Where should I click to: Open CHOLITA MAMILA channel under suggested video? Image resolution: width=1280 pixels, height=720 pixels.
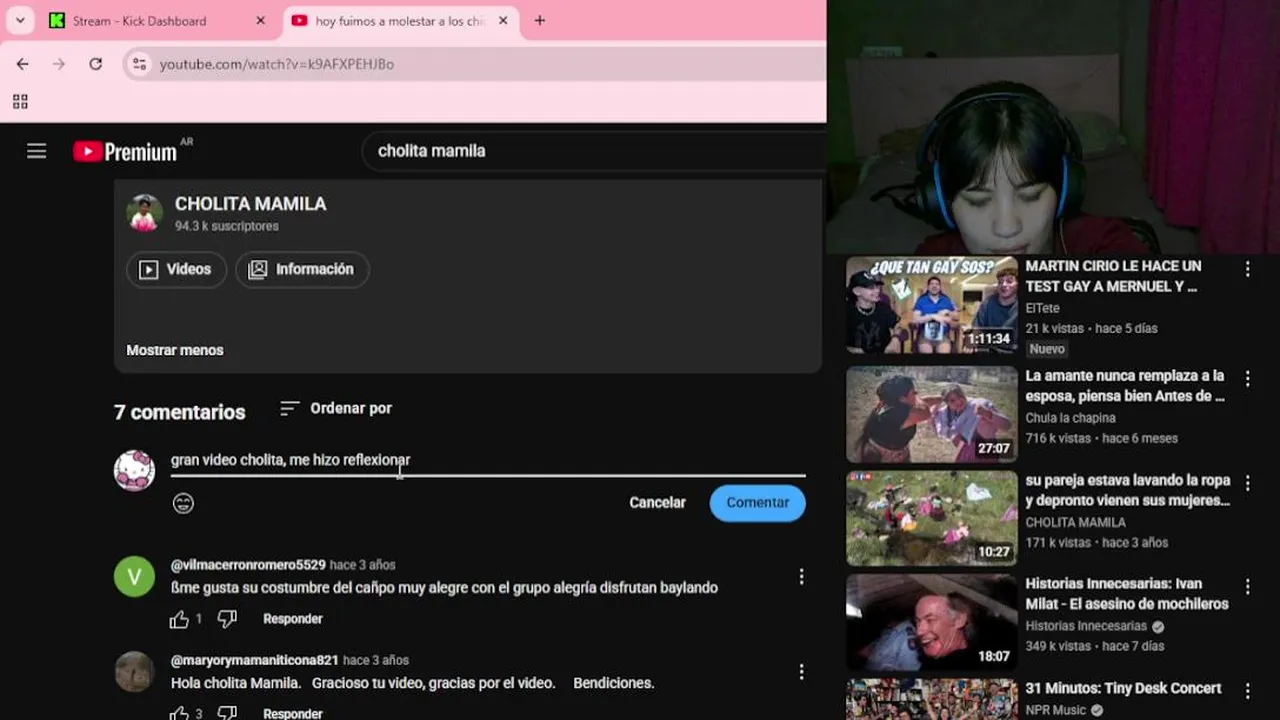(1075, 522)
